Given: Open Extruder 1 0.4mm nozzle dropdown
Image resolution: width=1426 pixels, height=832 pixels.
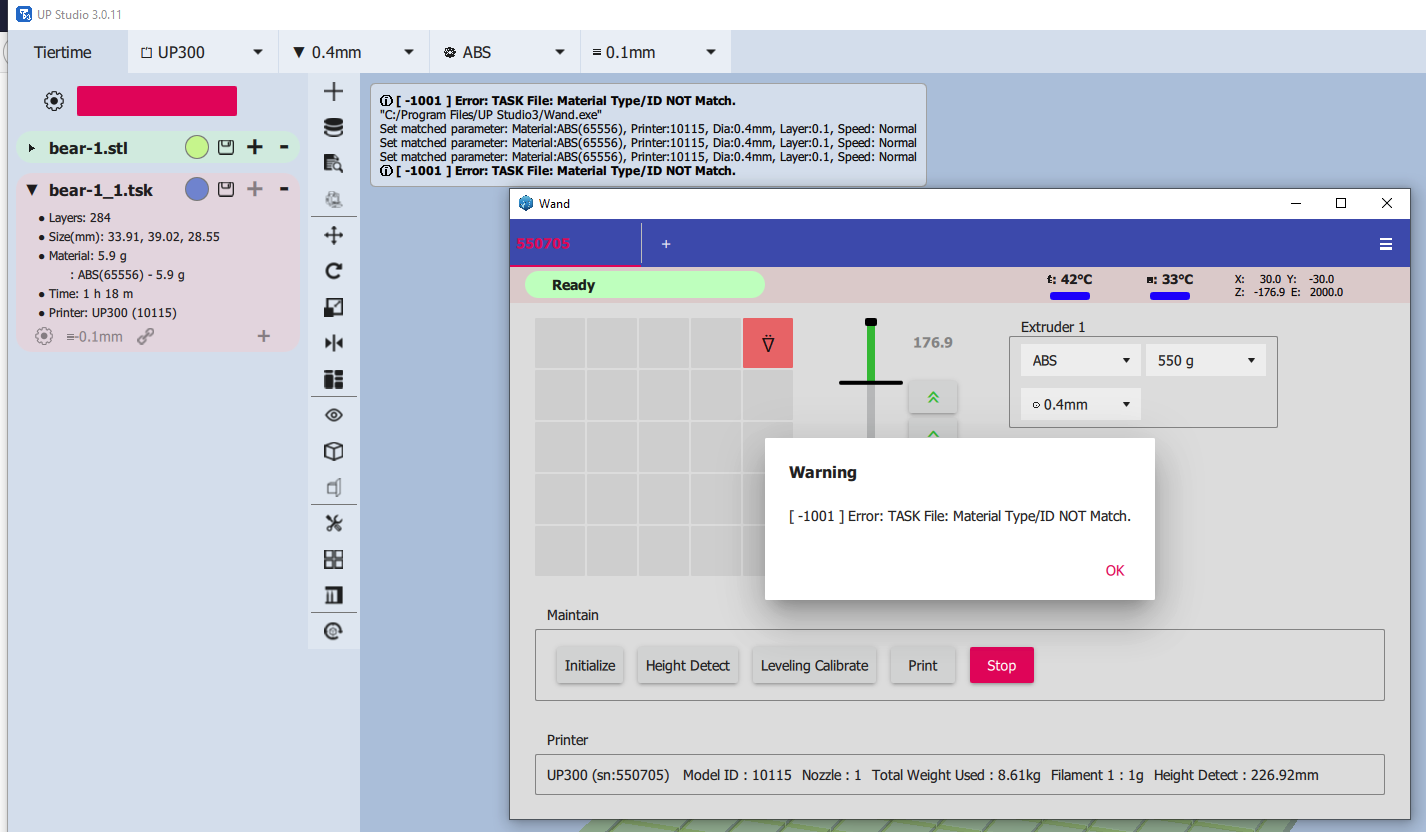Looking at the screenshot, I should click(1081, 405).
